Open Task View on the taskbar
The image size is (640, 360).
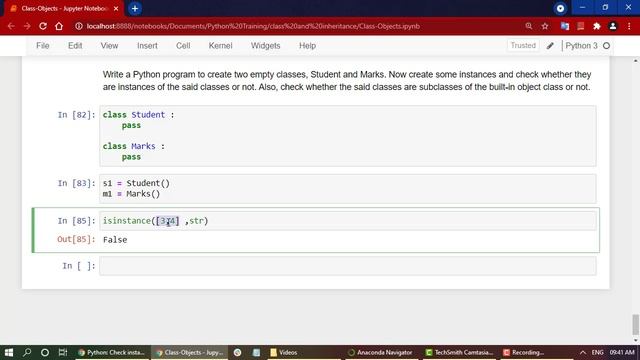[62, 352]
